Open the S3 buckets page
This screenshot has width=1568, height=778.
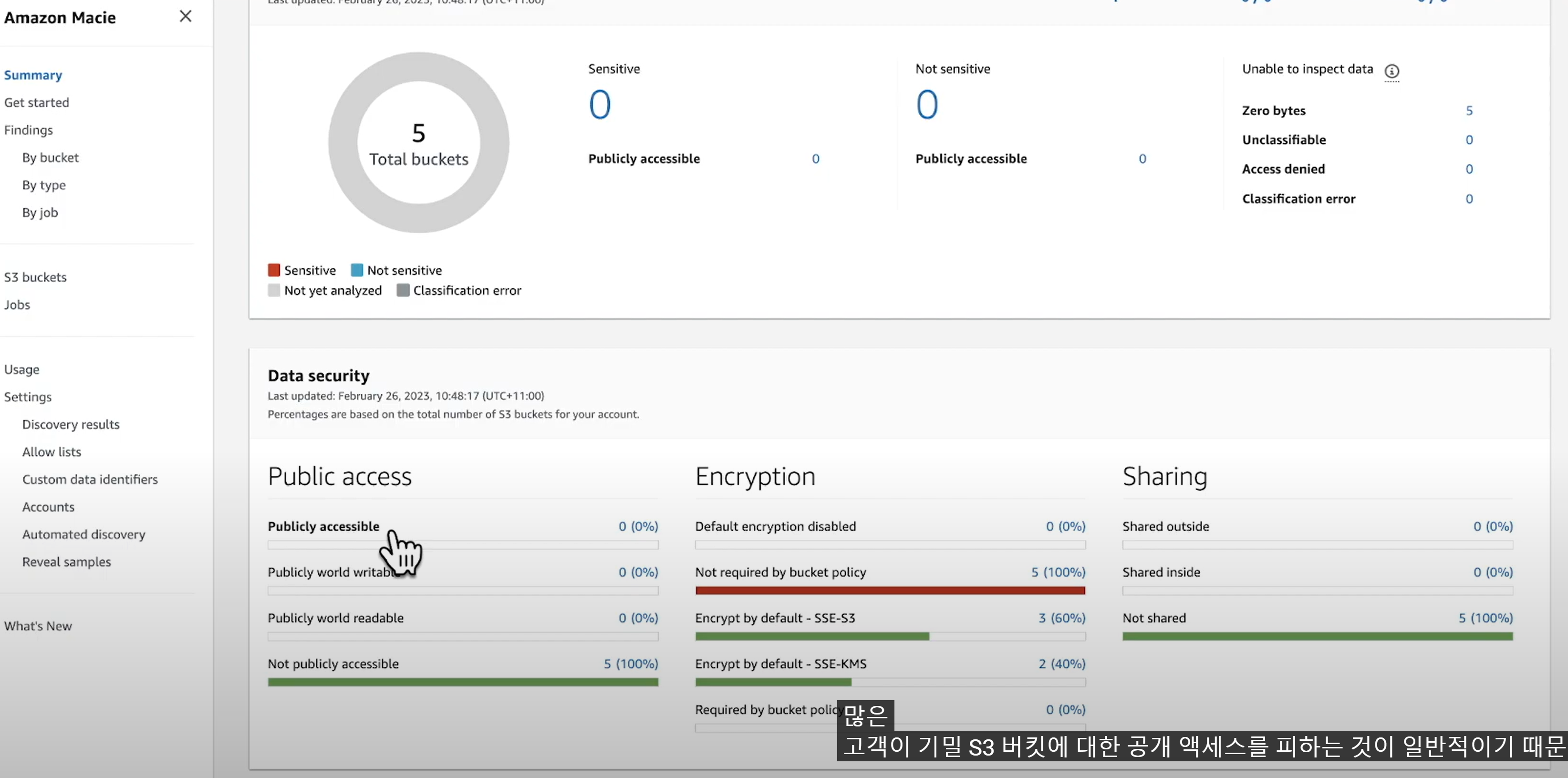pos(35,277)
